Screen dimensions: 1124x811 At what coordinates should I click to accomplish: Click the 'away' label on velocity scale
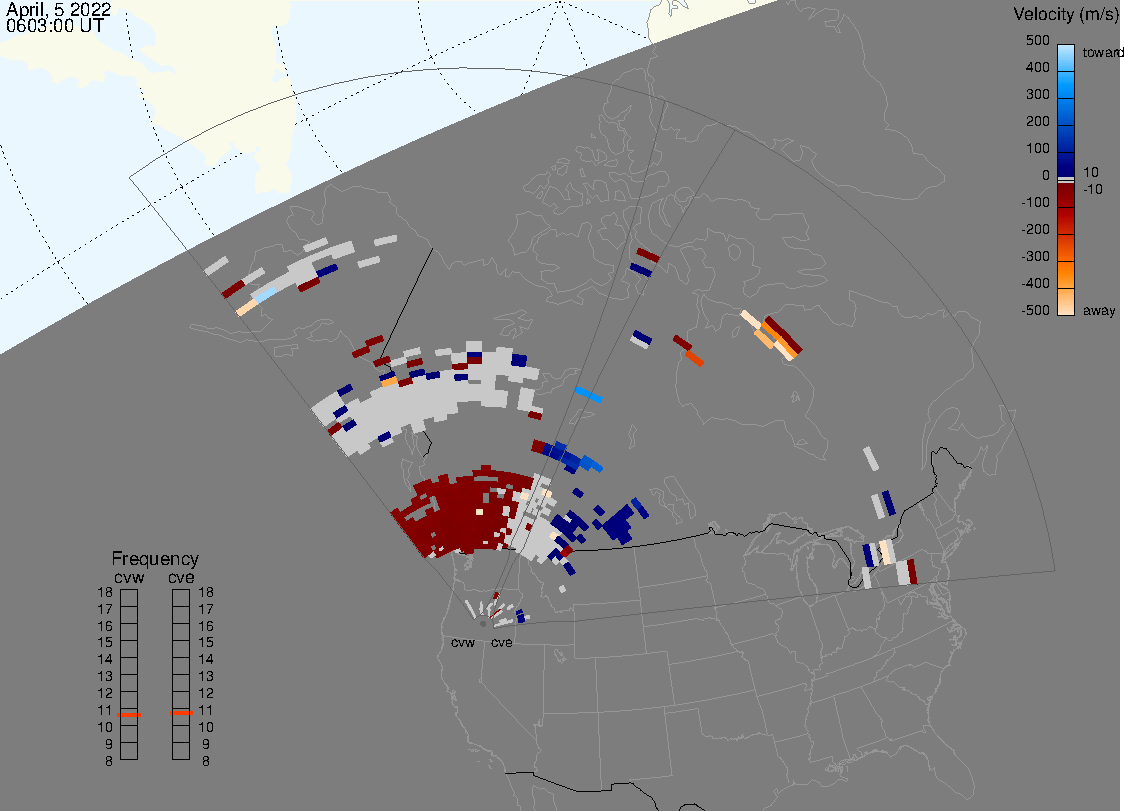[x=1099, y=310]
